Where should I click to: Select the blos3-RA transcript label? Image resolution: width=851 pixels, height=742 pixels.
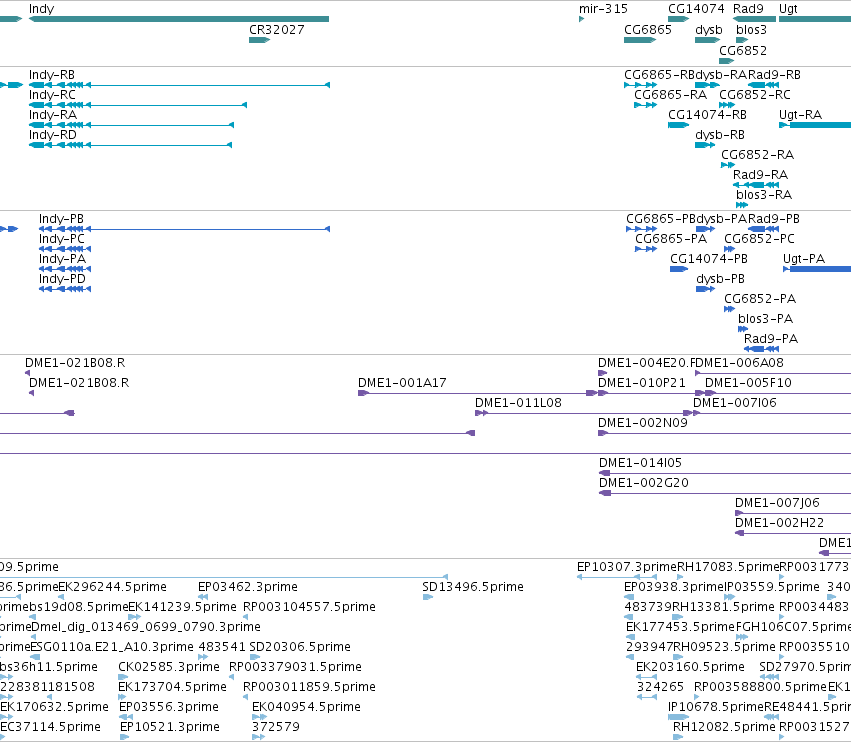(x=764, y=195)
